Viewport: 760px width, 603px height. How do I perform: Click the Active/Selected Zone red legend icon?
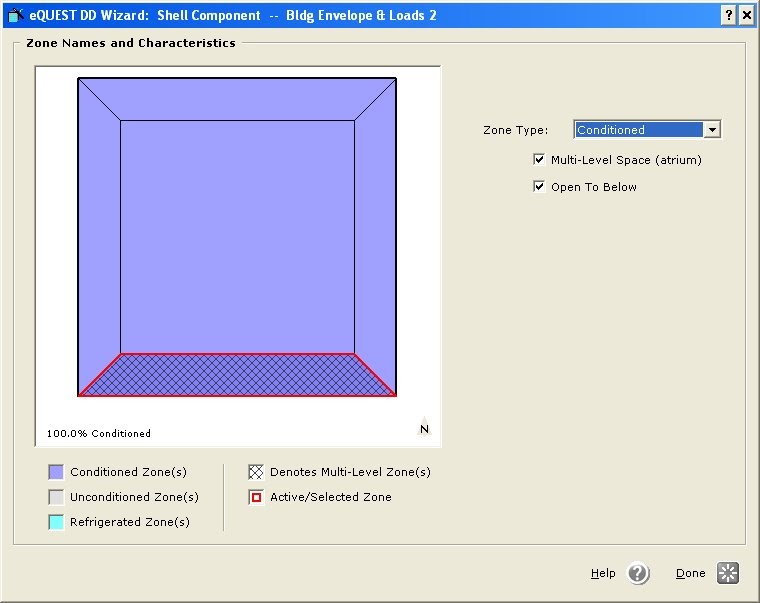pyautogui.click(x=256, y=497)
